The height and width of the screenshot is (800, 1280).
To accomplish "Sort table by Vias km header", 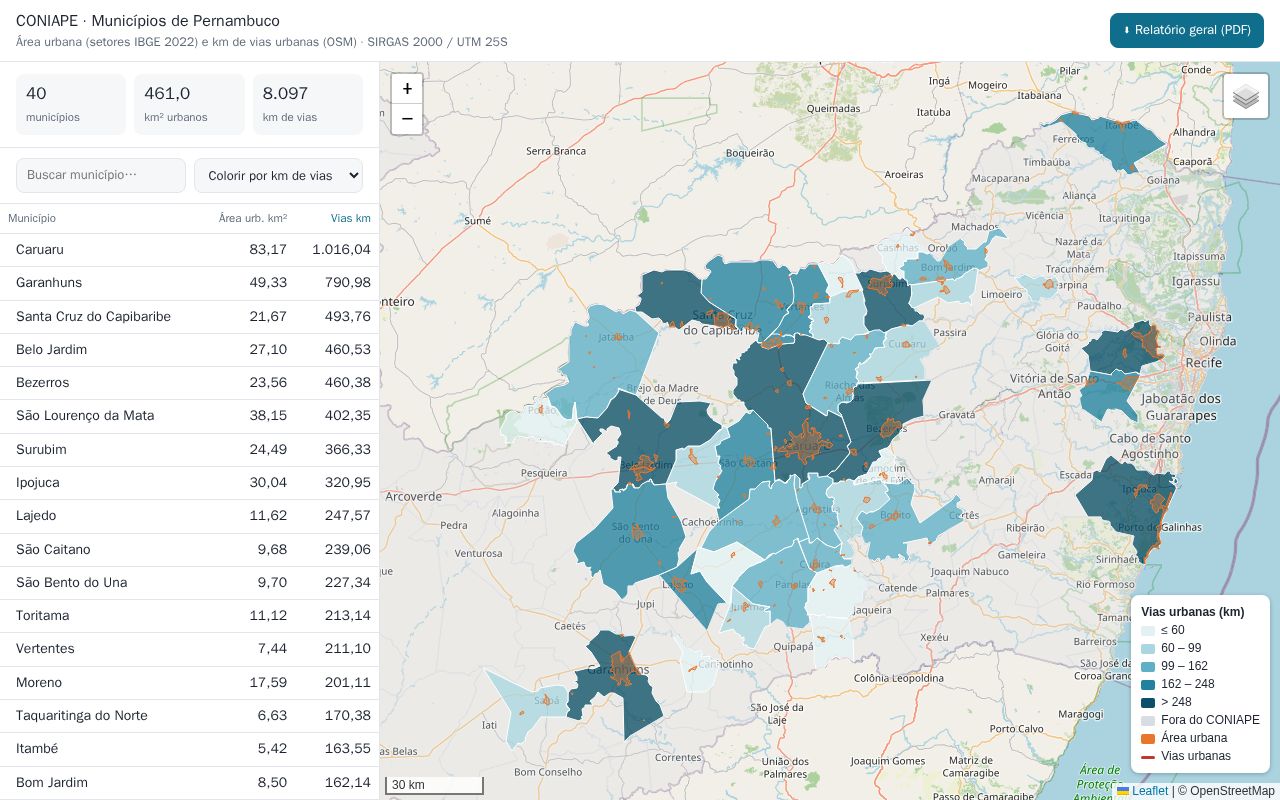I will click(350, 218).
